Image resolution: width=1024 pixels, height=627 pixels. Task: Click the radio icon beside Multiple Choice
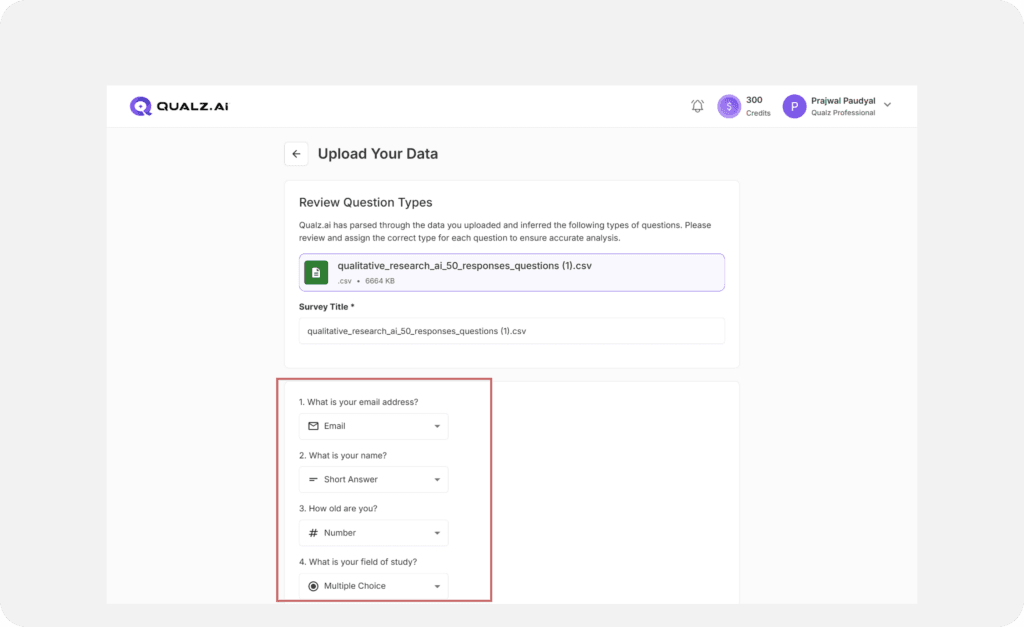coord(313,586)
